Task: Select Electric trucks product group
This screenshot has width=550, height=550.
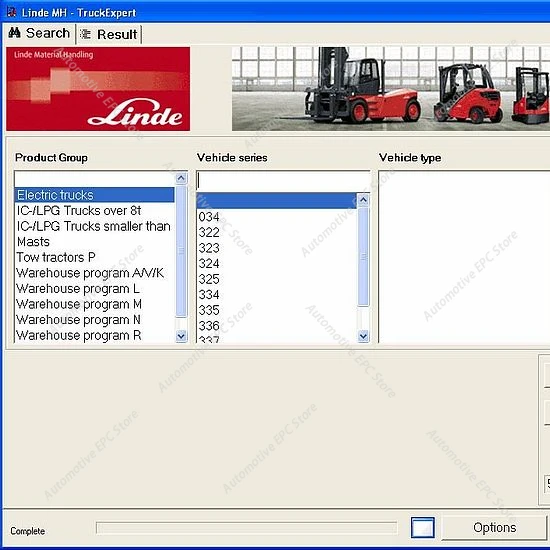Action: pos(94,195)
